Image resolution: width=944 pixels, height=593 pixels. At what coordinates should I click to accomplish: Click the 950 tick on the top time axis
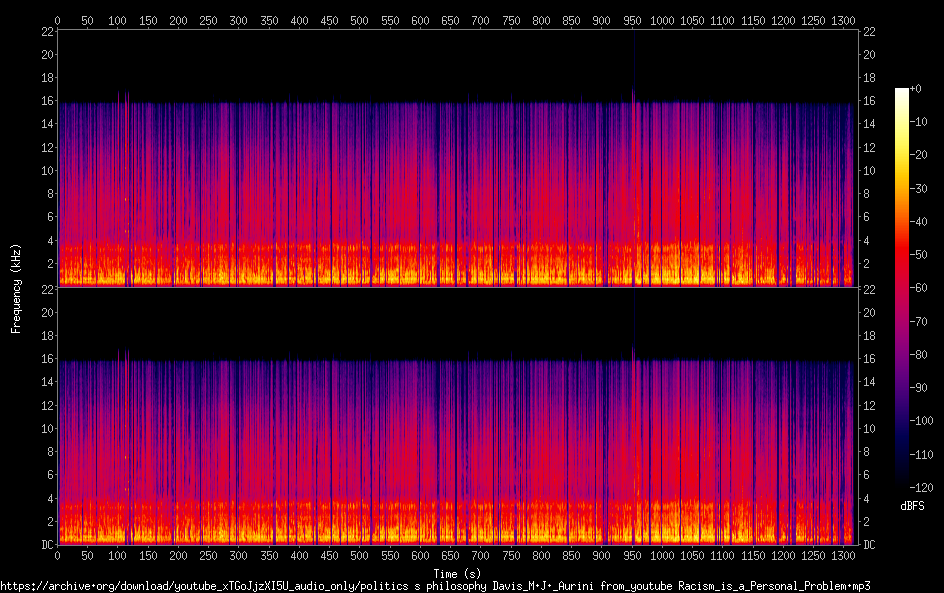click(x=632, y=20)
